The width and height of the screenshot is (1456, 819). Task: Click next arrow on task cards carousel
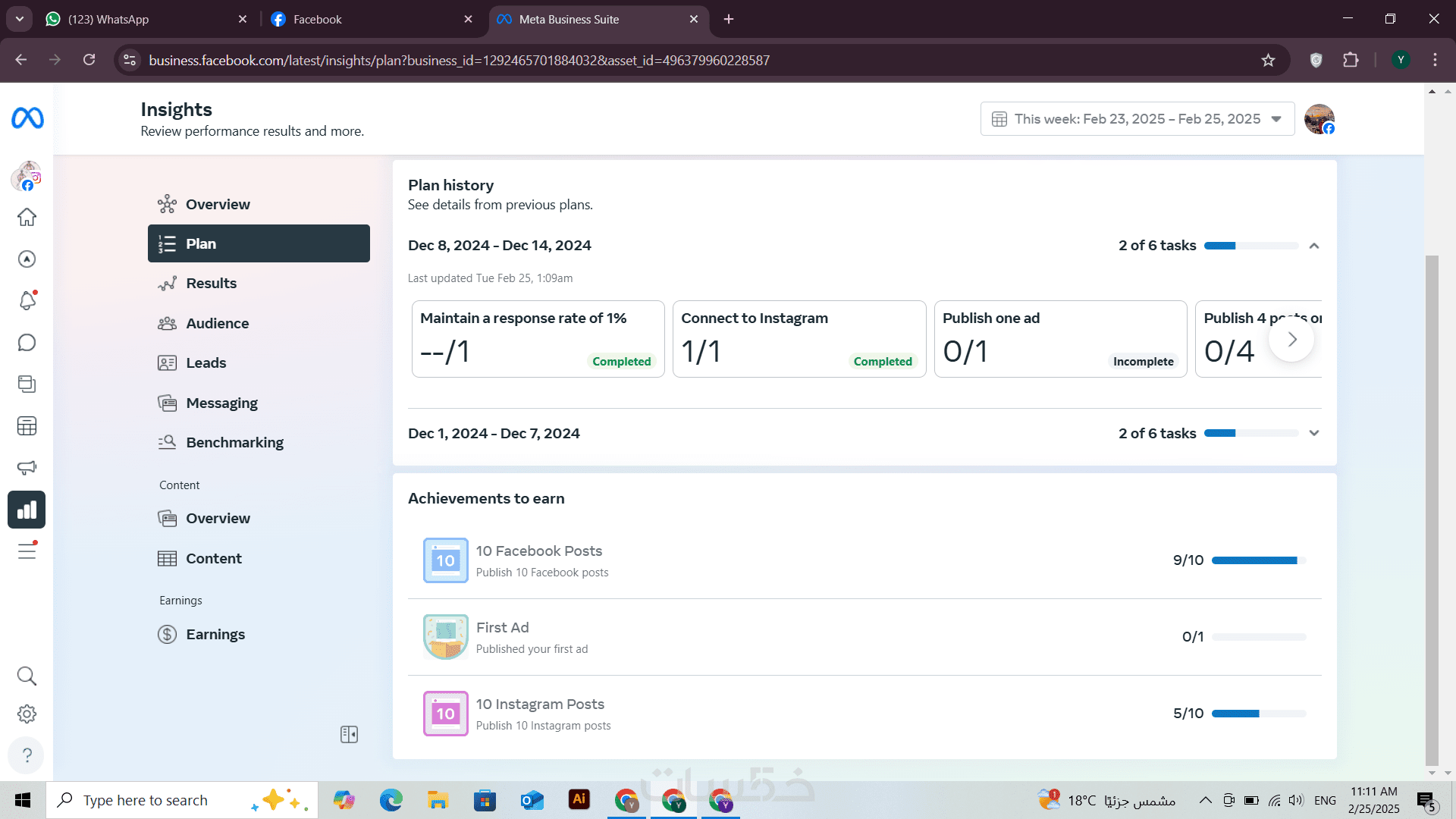[x=1291, y=340]
